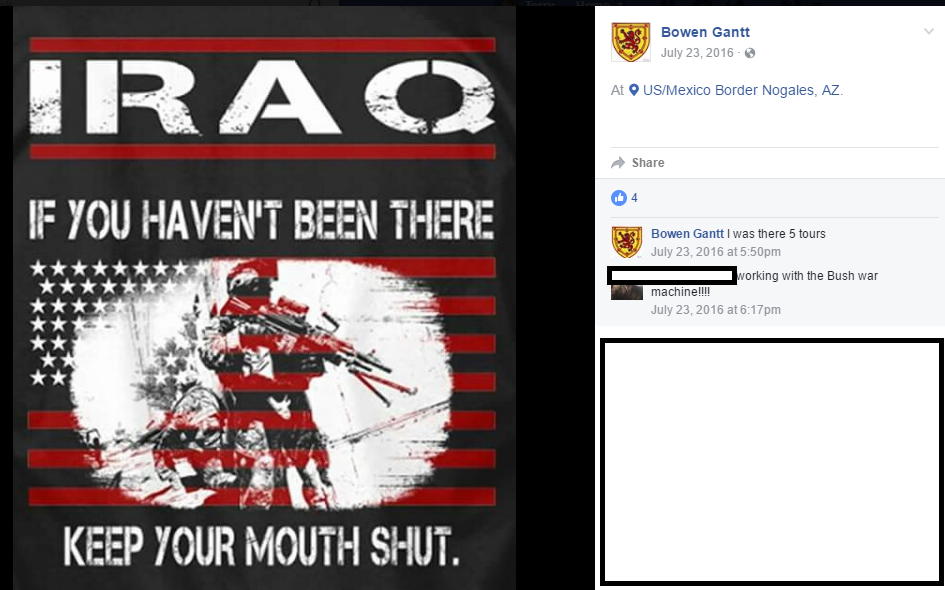Open US/Mexico Border Nogales, AZ location link
This screenshot has width=945, height=590.
pyautogui.click(x=741, y=90)
